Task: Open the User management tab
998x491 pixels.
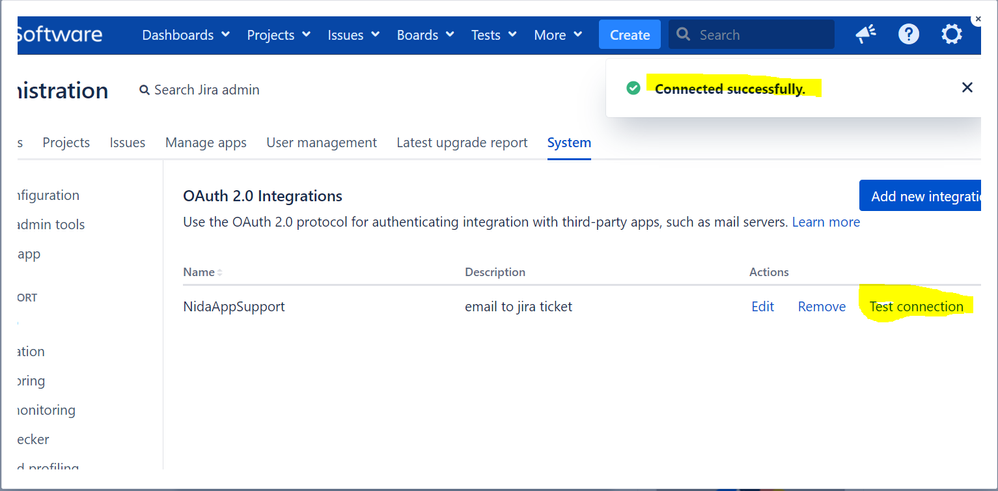Action: pos(321,143)
